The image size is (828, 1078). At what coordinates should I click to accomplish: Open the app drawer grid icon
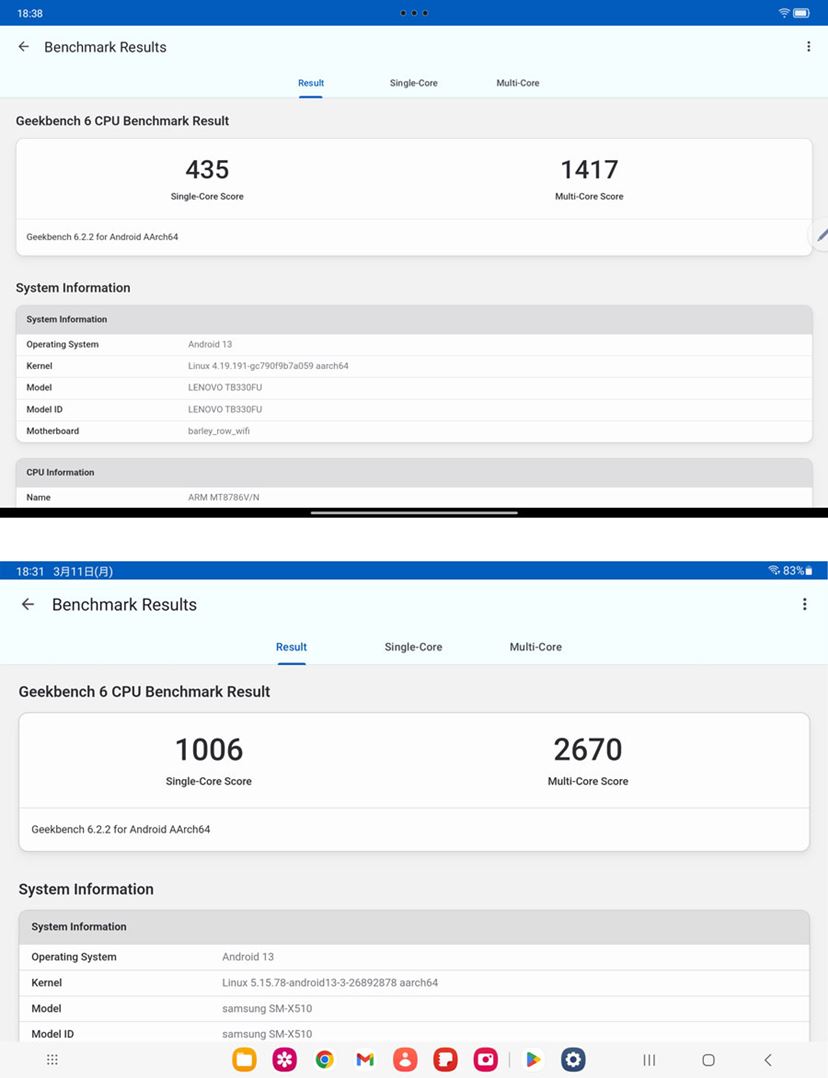(x=52, y=1059)
